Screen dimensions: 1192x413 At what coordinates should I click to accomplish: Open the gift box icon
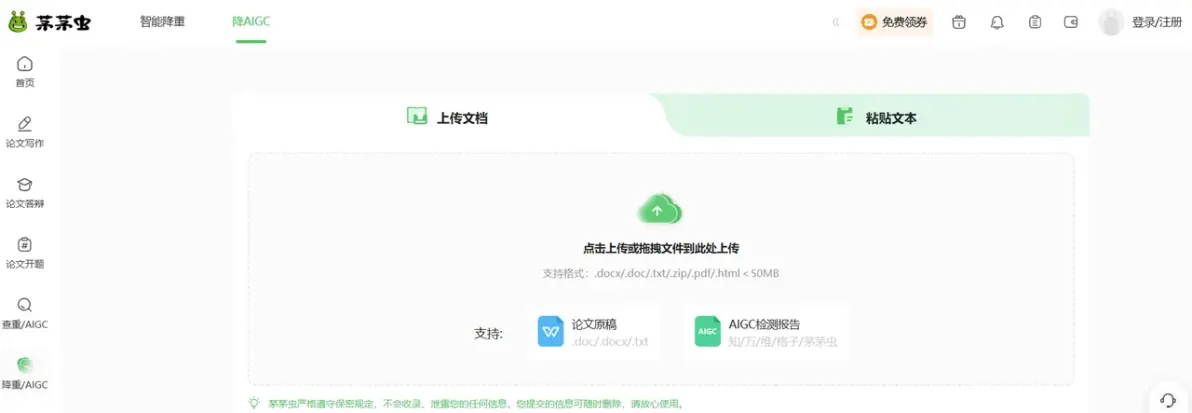[x=959, y=22]
